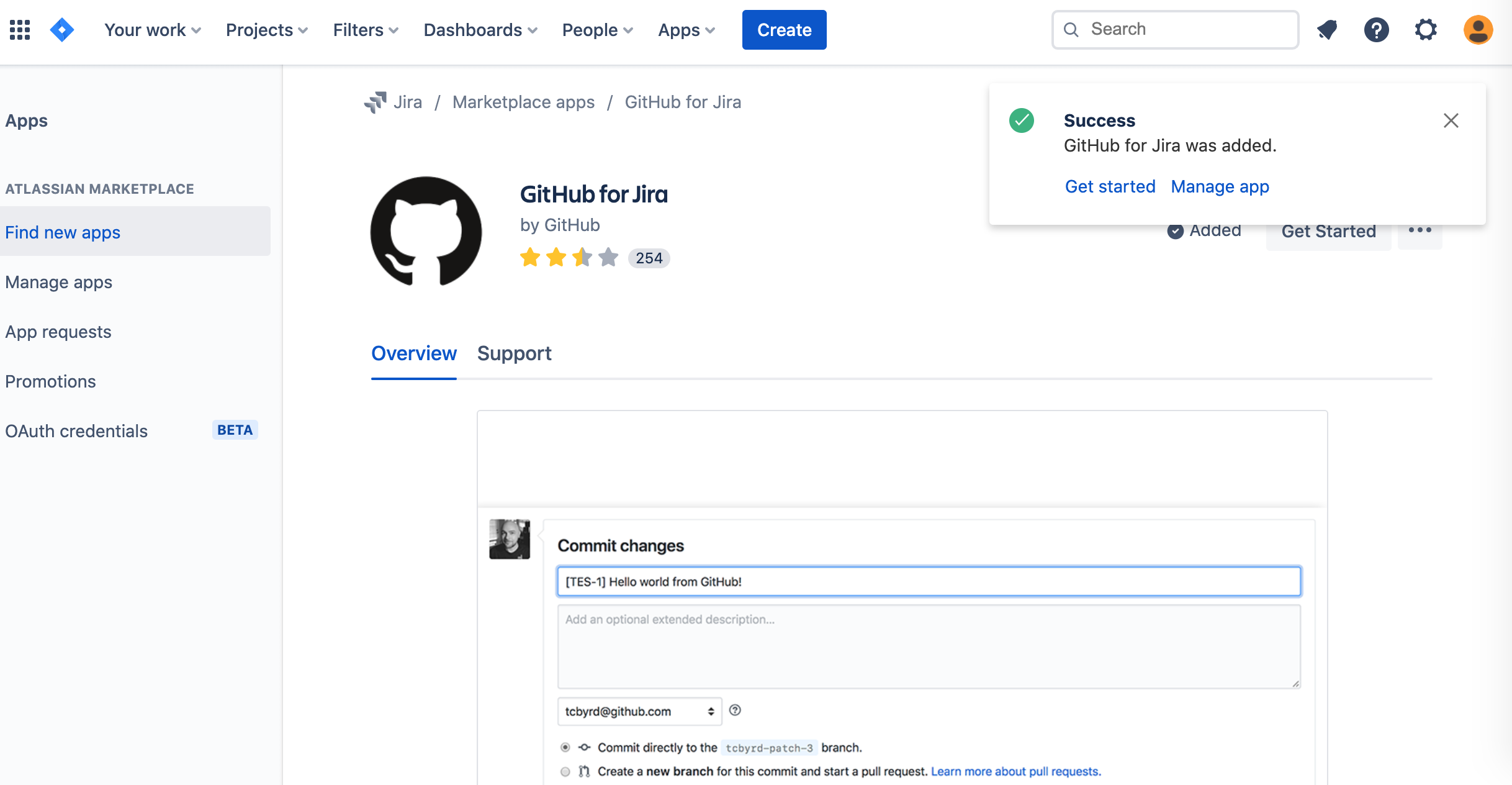Switch to the Support tab
The height and width of the screenshot is (785, 1512).
[x=514, y=353]
